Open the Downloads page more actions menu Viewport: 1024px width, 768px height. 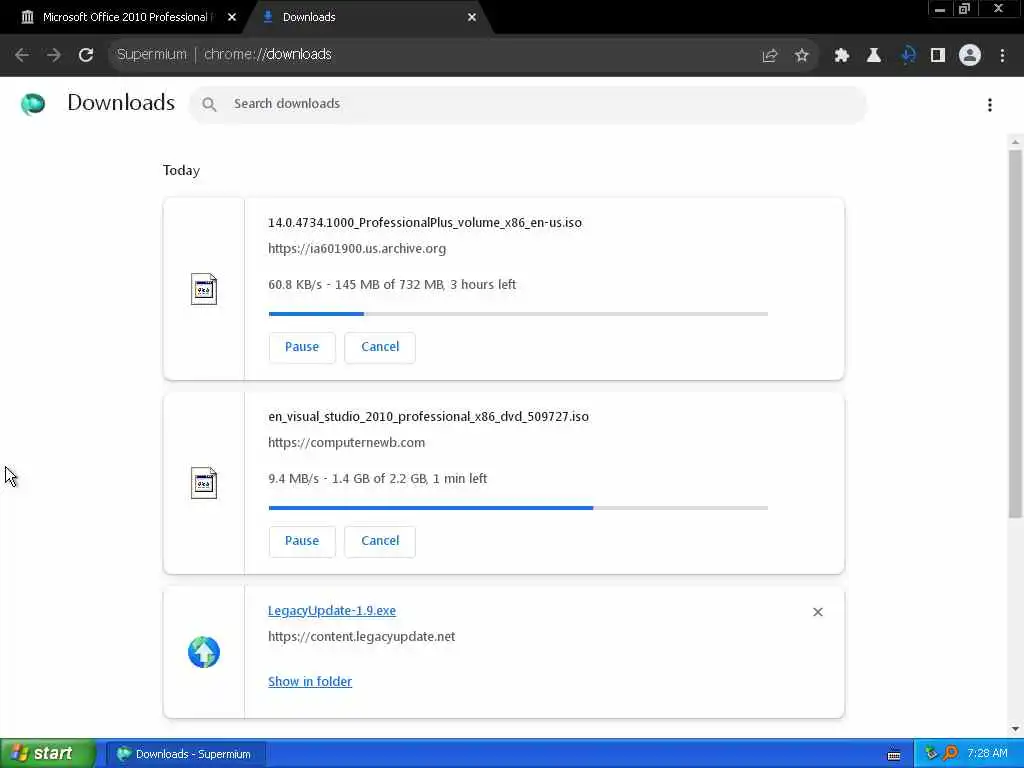(x=990, y=105)
